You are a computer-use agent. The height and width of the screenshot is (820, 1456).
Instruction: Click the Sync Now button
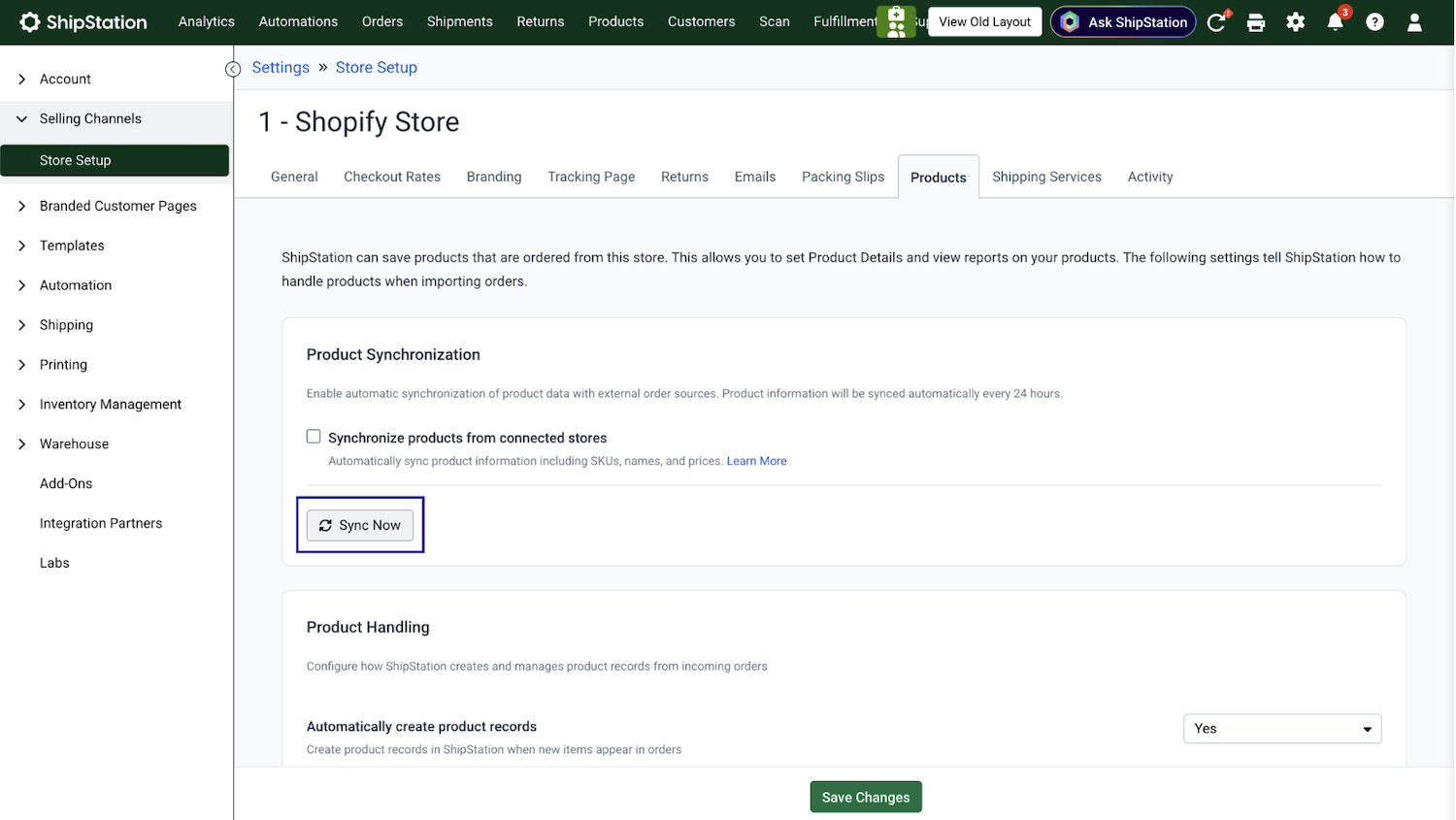(360, 525)
